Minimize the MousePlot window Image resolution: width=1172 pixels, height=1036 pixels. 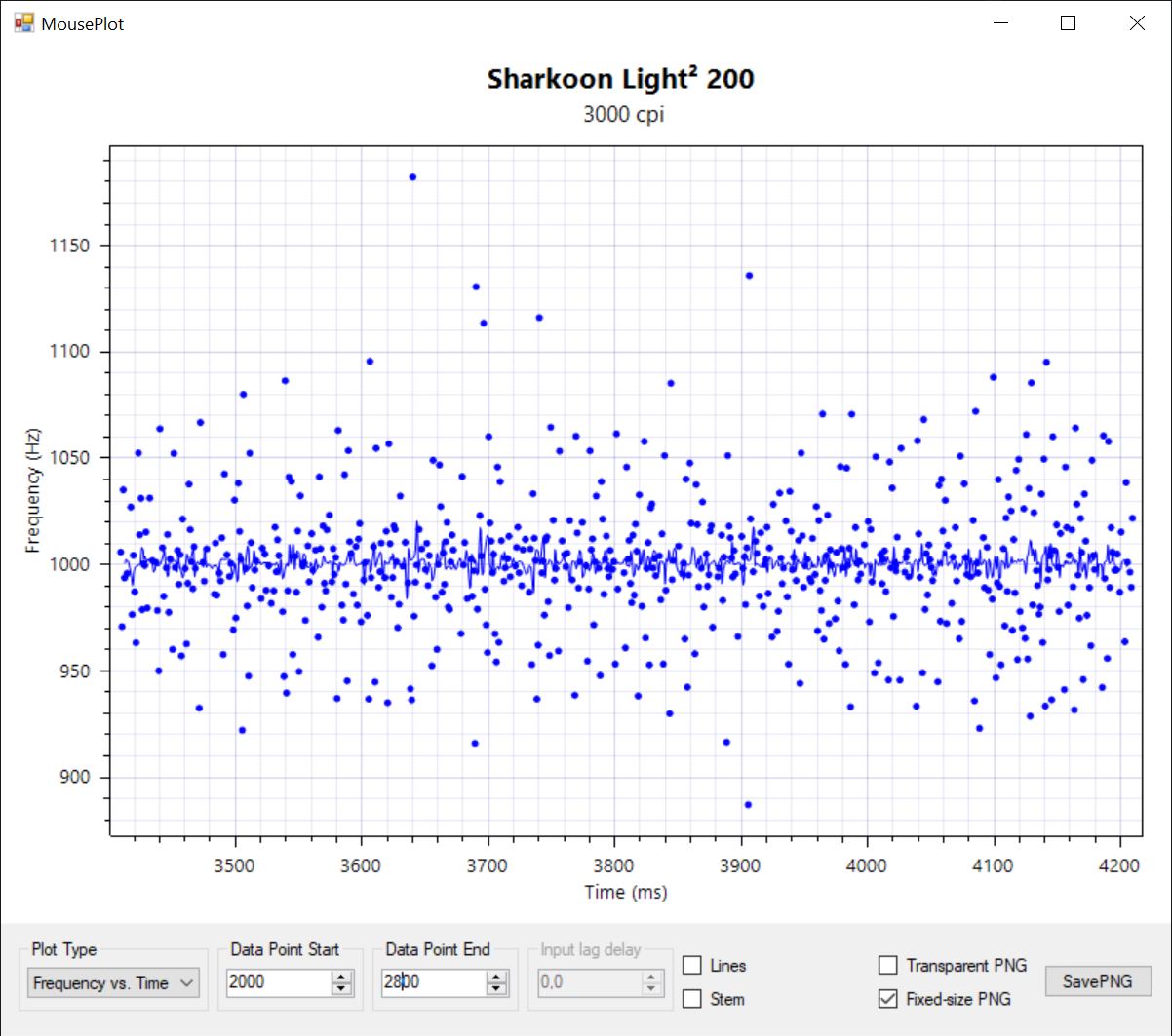(999, 23)
